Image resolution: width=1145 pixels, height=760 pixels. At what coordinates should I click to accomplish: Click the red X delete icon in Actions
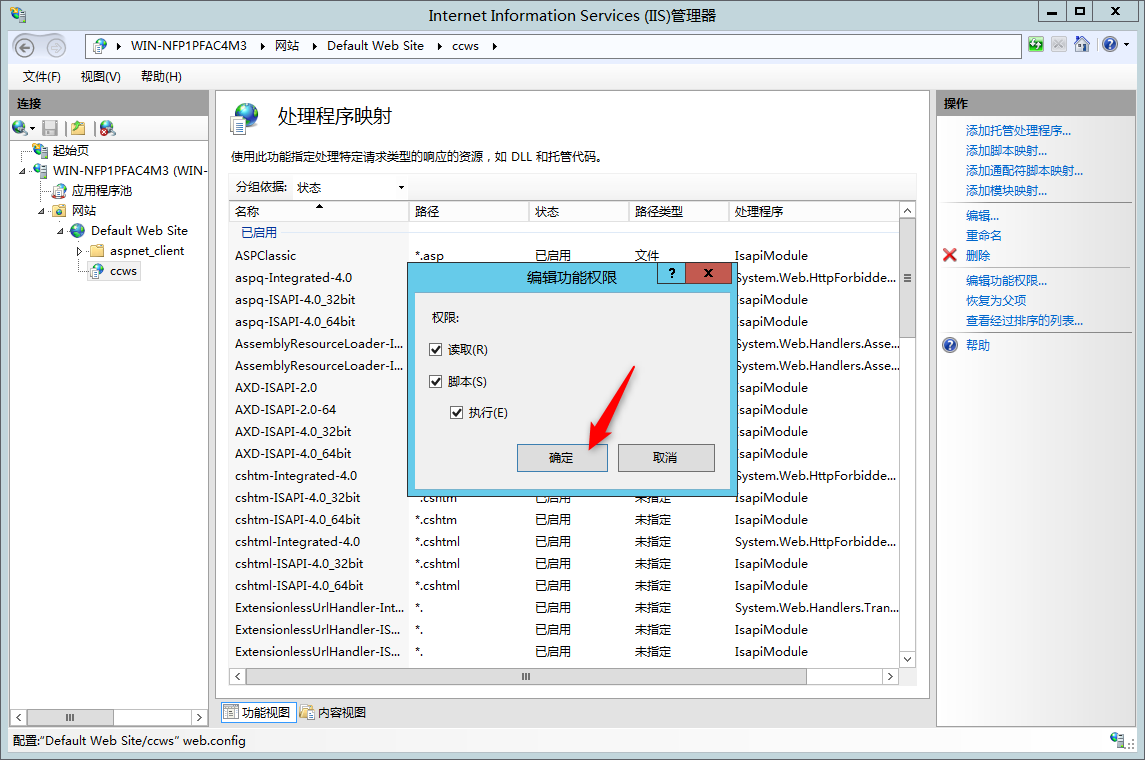coord(949,256)
